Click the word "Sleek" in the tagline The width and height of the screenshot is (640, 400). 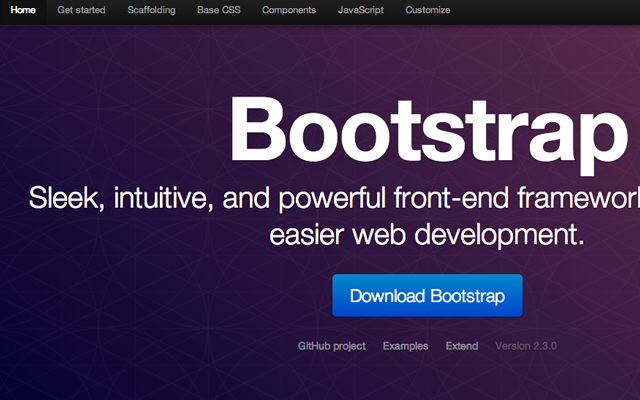pos(65,198)
